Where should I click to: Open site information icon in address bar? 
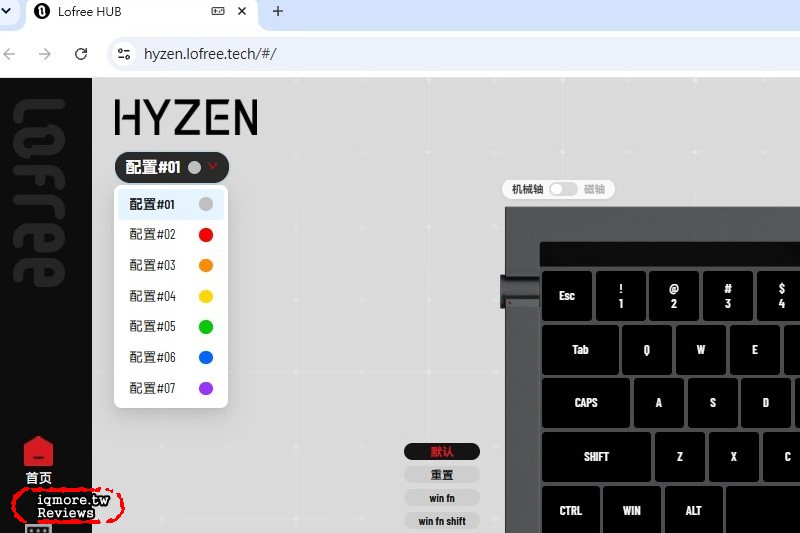(x=124, y=54)
